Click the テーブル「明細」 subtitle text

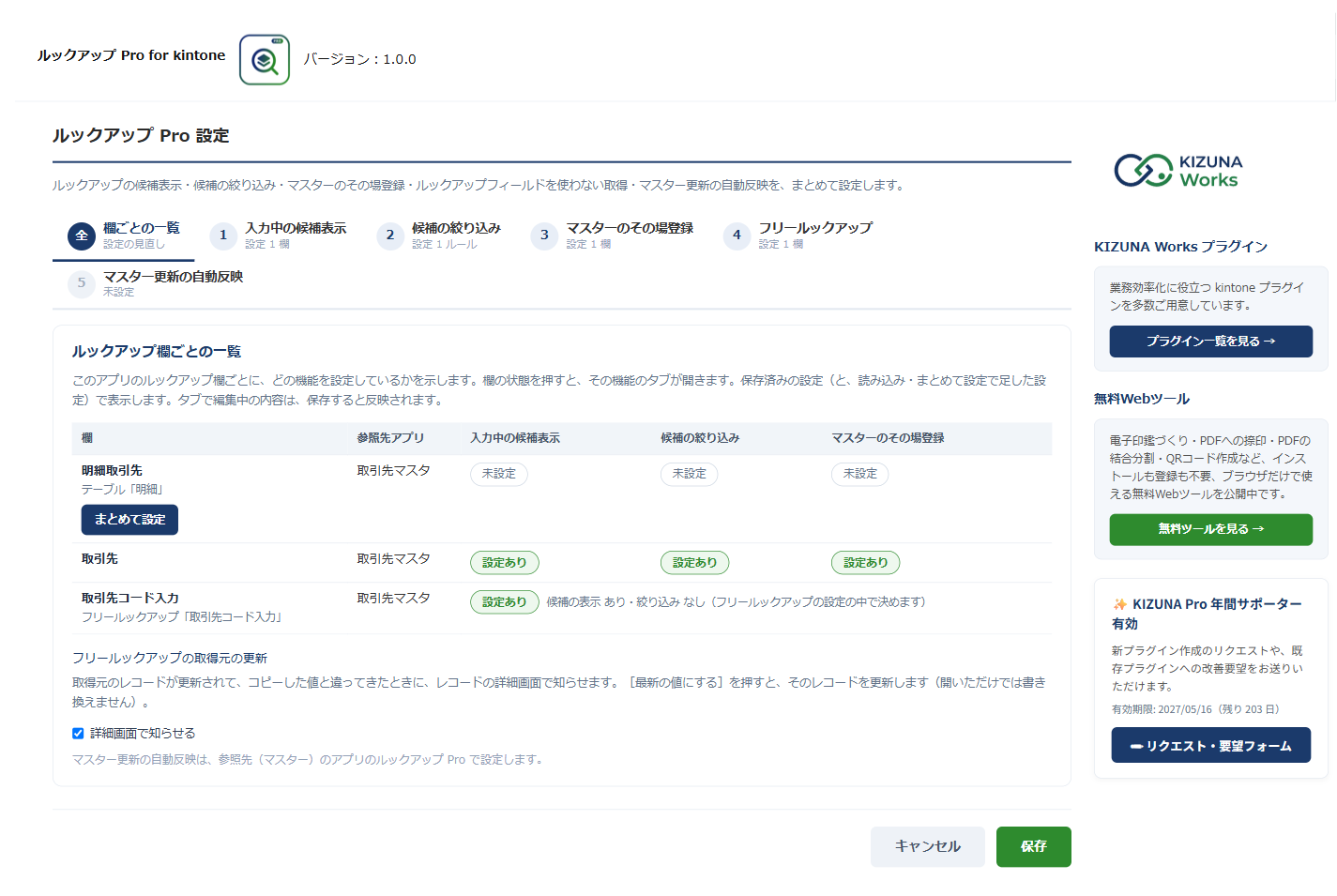123,490
